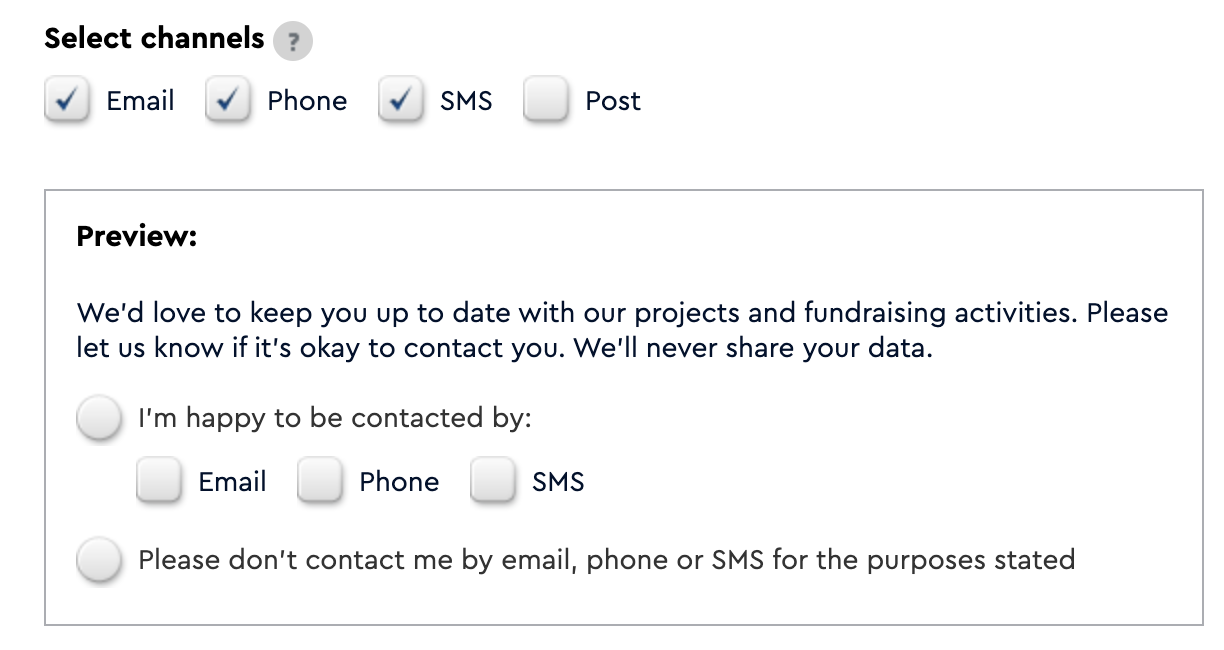
Task: Click the preview's Phone label text
Action: pos(399,482)
